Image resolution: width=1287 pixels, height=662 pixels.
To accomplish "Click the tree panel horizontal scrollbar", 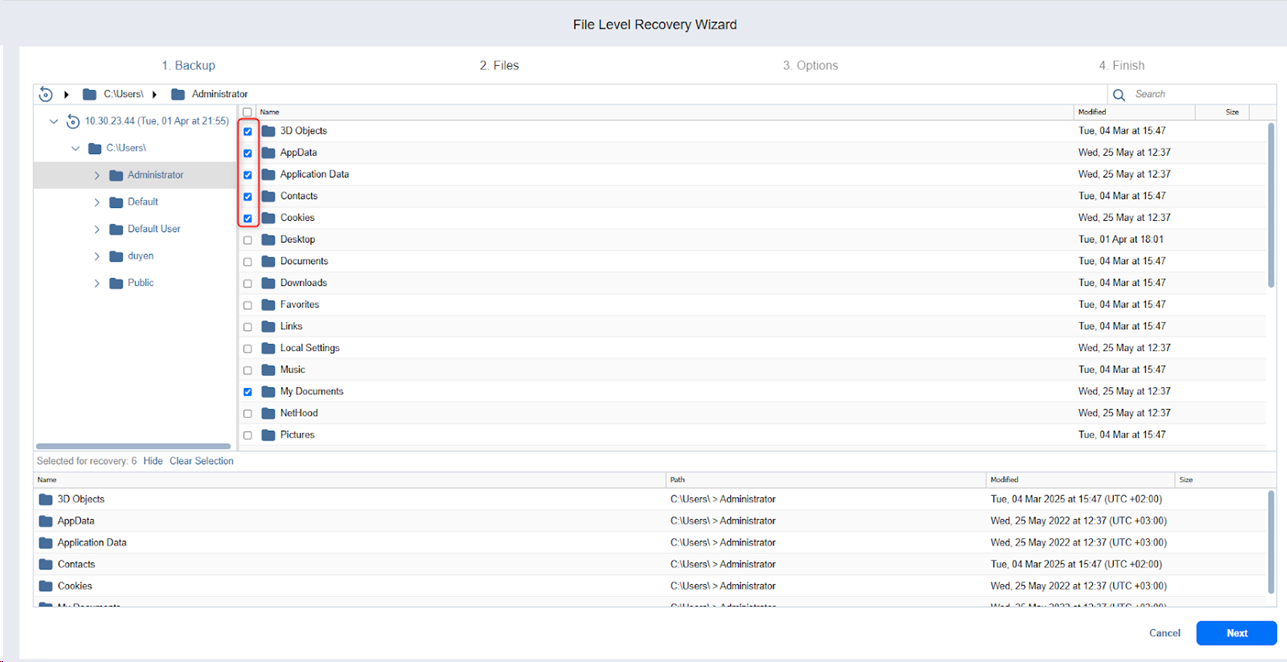I will coord(133,446).
